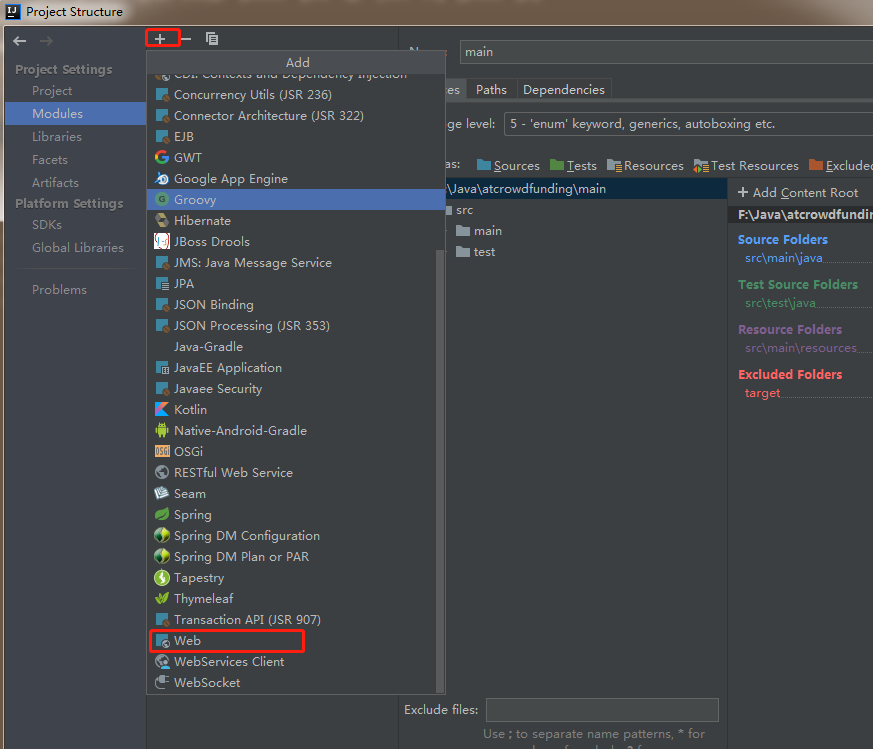The height and width of the screenshot is (749, 873).
Task: Click the Spring DM Plan or PAR icon
Action: [x=161, y=556]
